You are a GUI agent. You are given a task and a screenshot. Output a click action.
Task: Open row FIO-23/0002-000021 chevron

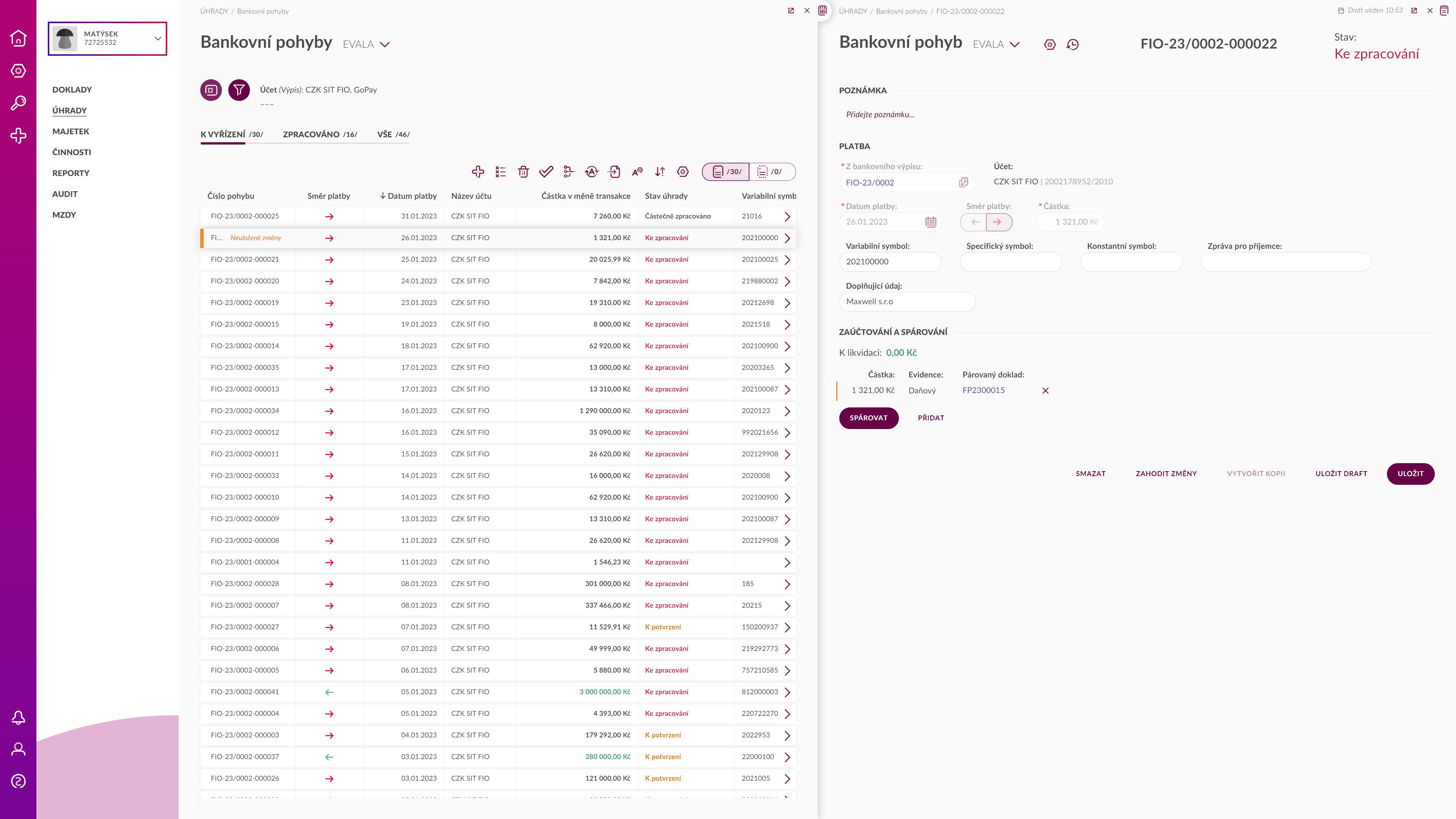pos(787,260)
